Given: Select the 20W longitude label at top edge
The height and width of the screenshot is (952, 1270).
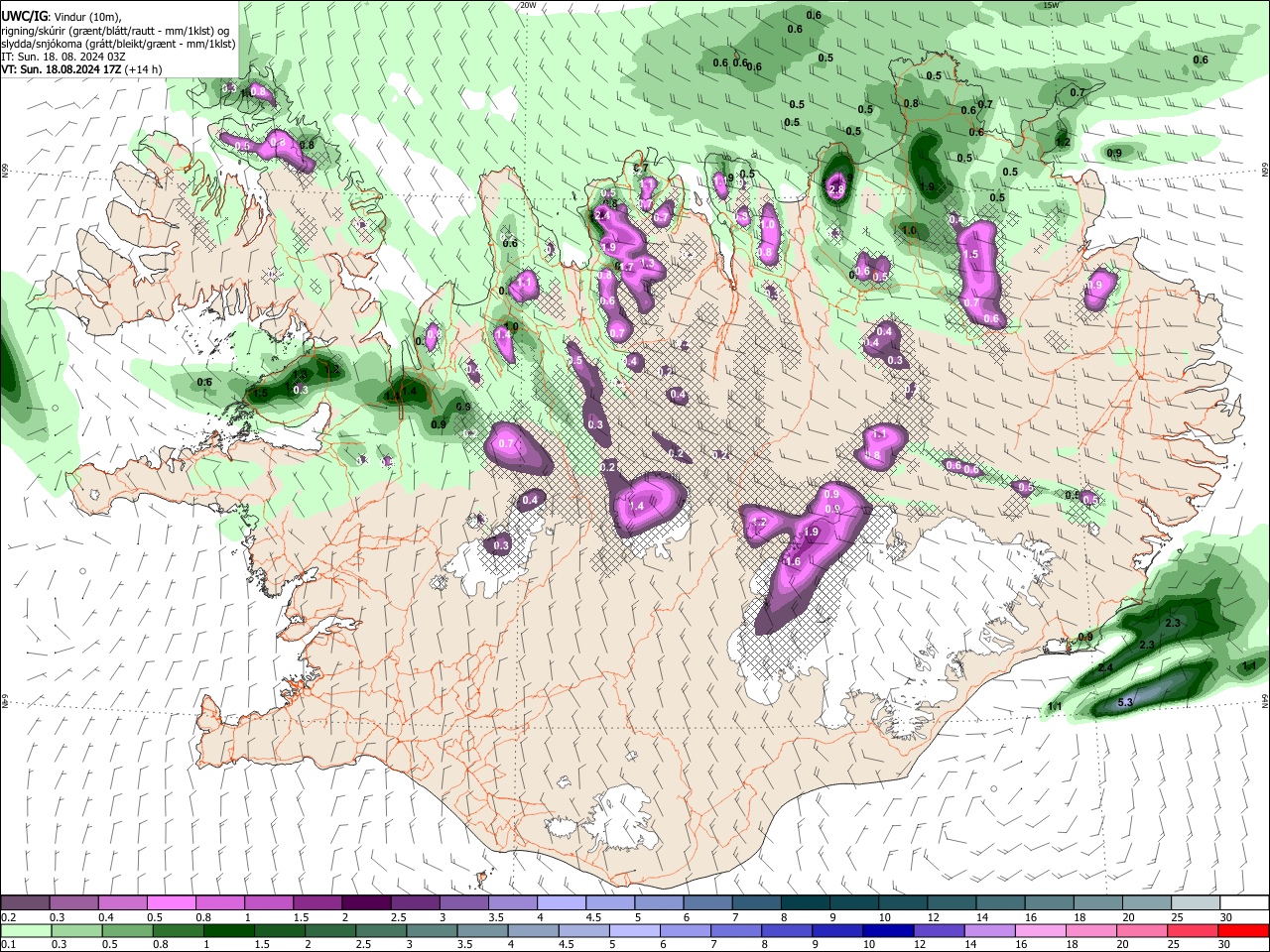Looking at the screenshot, I should coord(528,5).
